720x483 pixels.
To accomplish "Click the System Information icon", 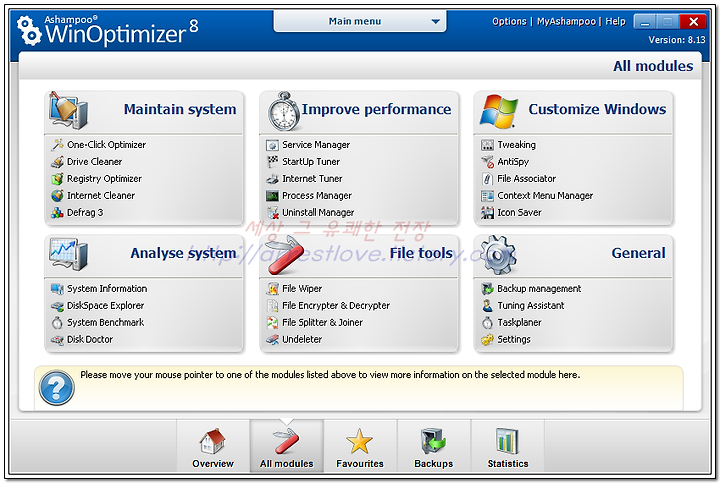I will pos(57,289).
